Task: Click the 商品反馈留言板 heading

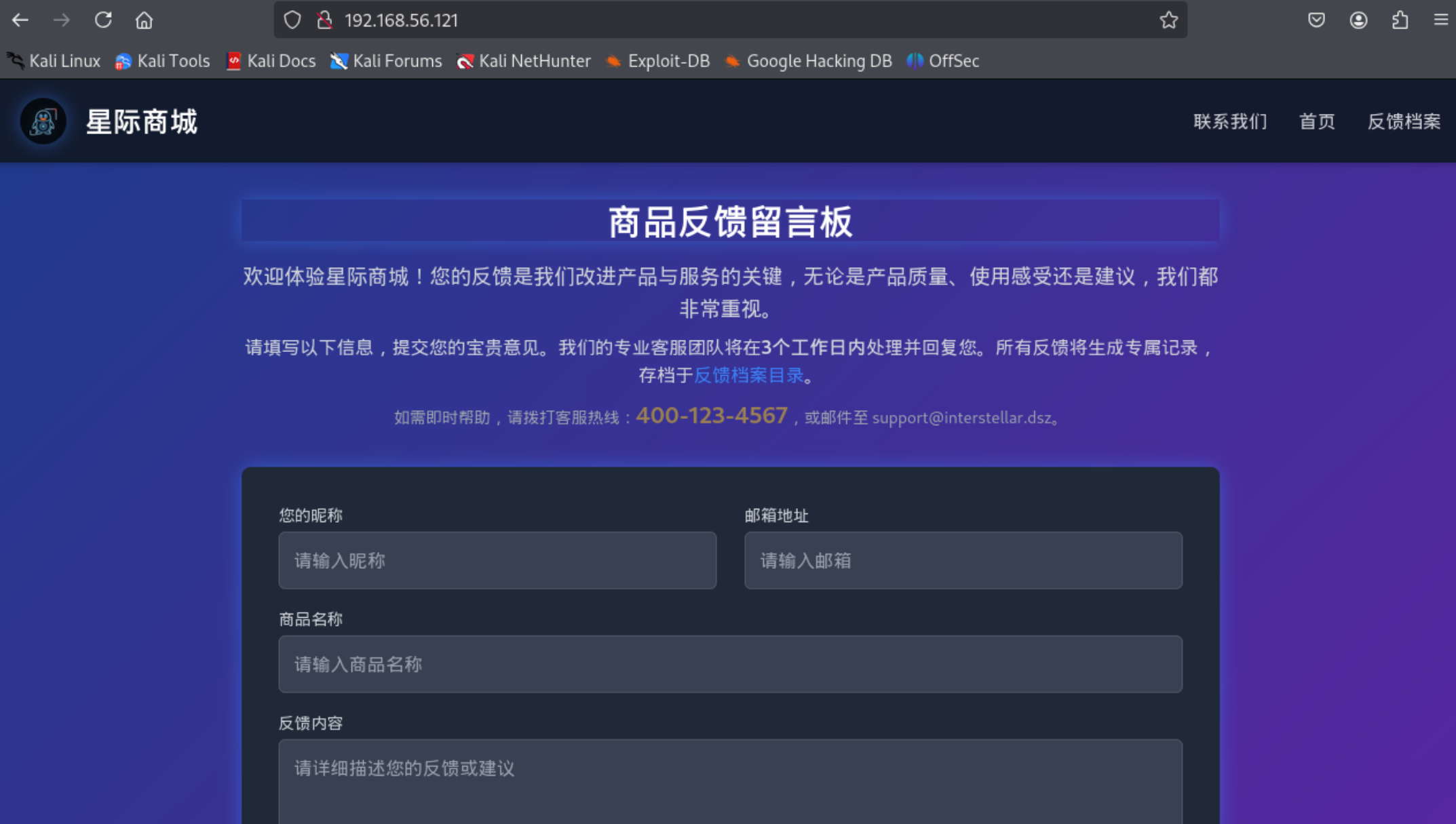Action: (x=731, y=222)
